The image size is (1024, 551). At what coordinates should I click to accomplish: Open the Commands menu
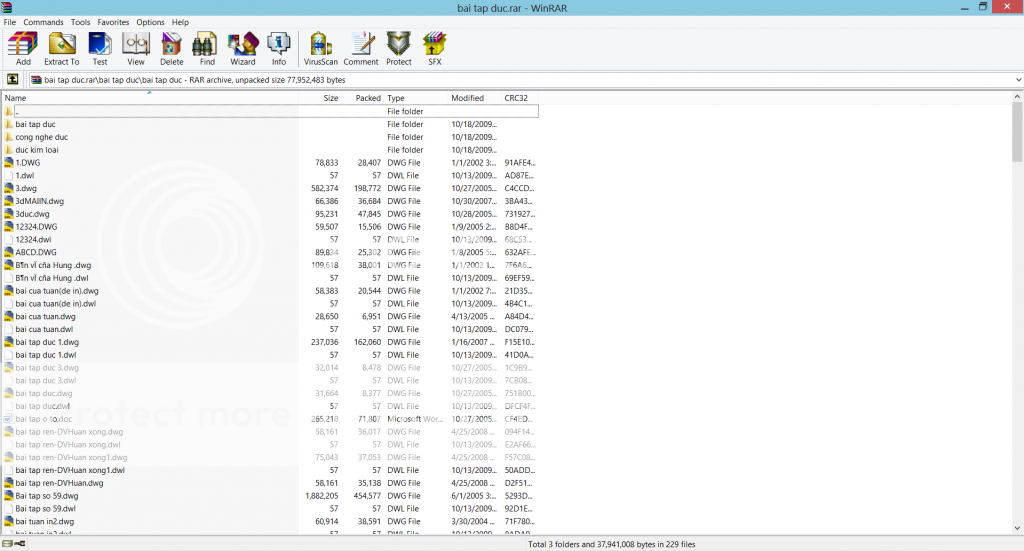click(x=43, y=22)
